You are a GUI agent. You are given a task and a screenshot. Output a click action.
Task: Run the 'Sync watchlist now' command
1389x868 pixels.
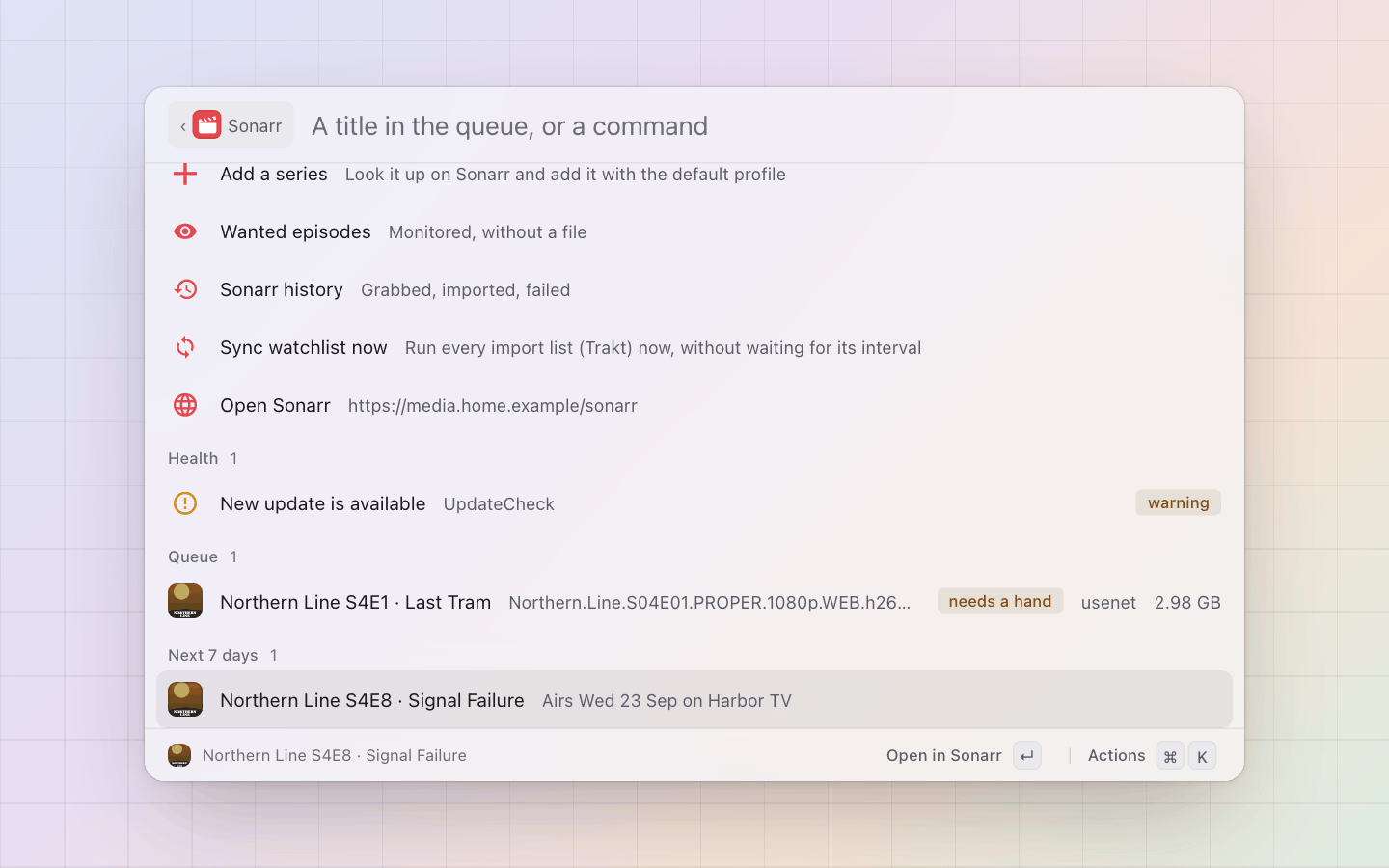tap(694, 347)
